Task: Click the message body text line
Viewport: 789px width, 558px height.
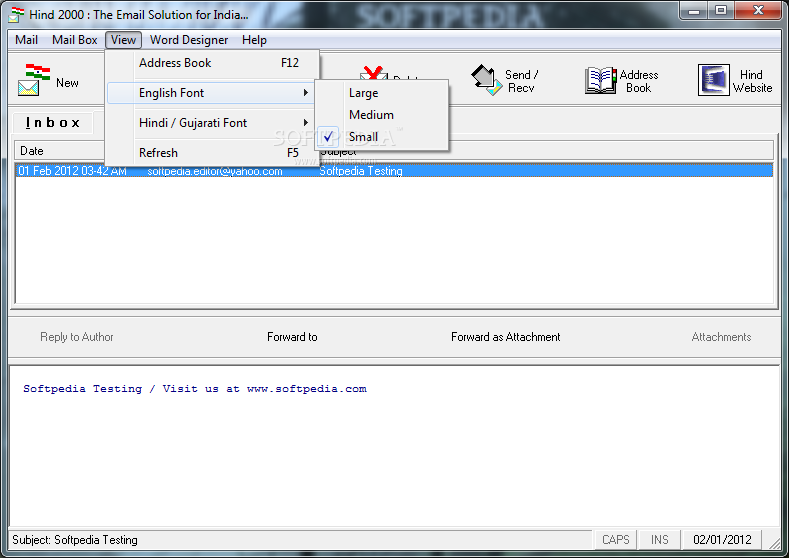Action: (195, 388)
